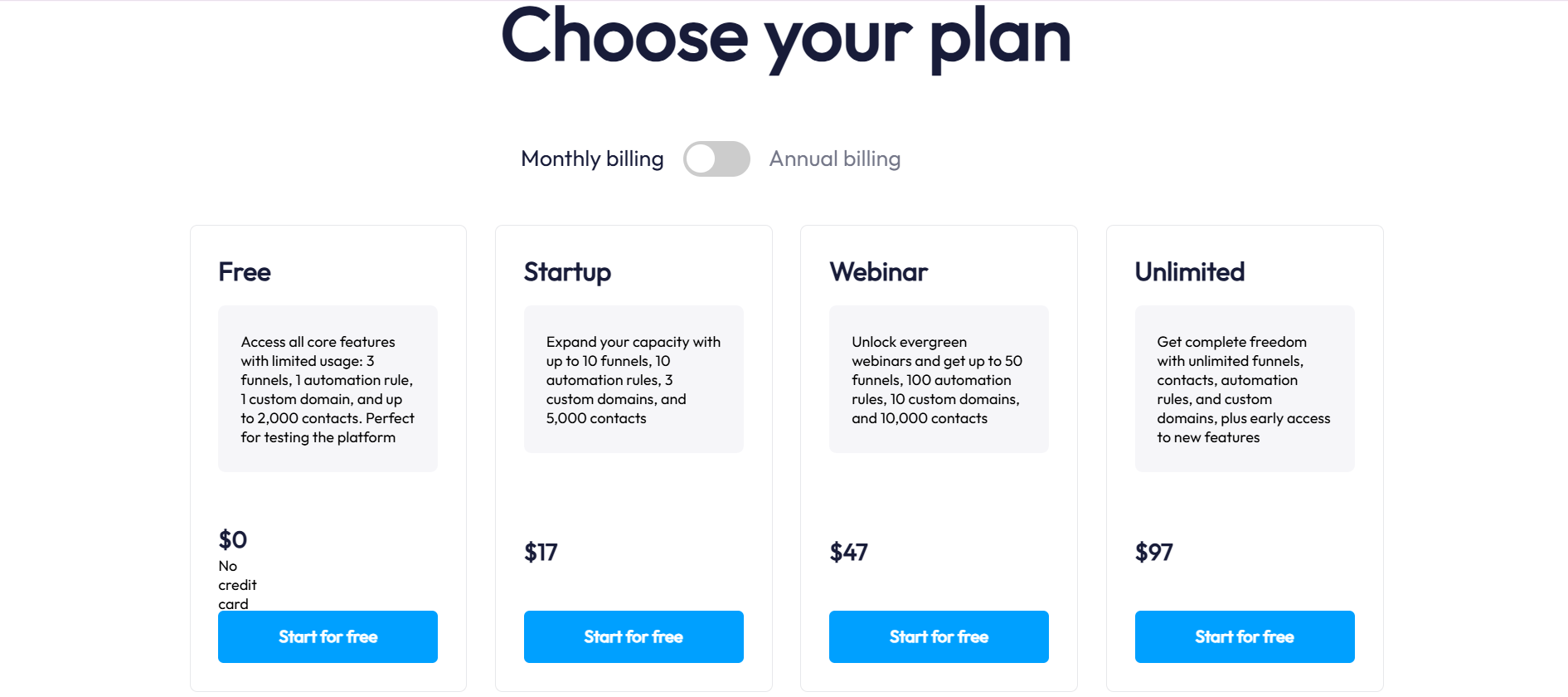
Task: Click the Annual billing label
Action: (835, 158)
